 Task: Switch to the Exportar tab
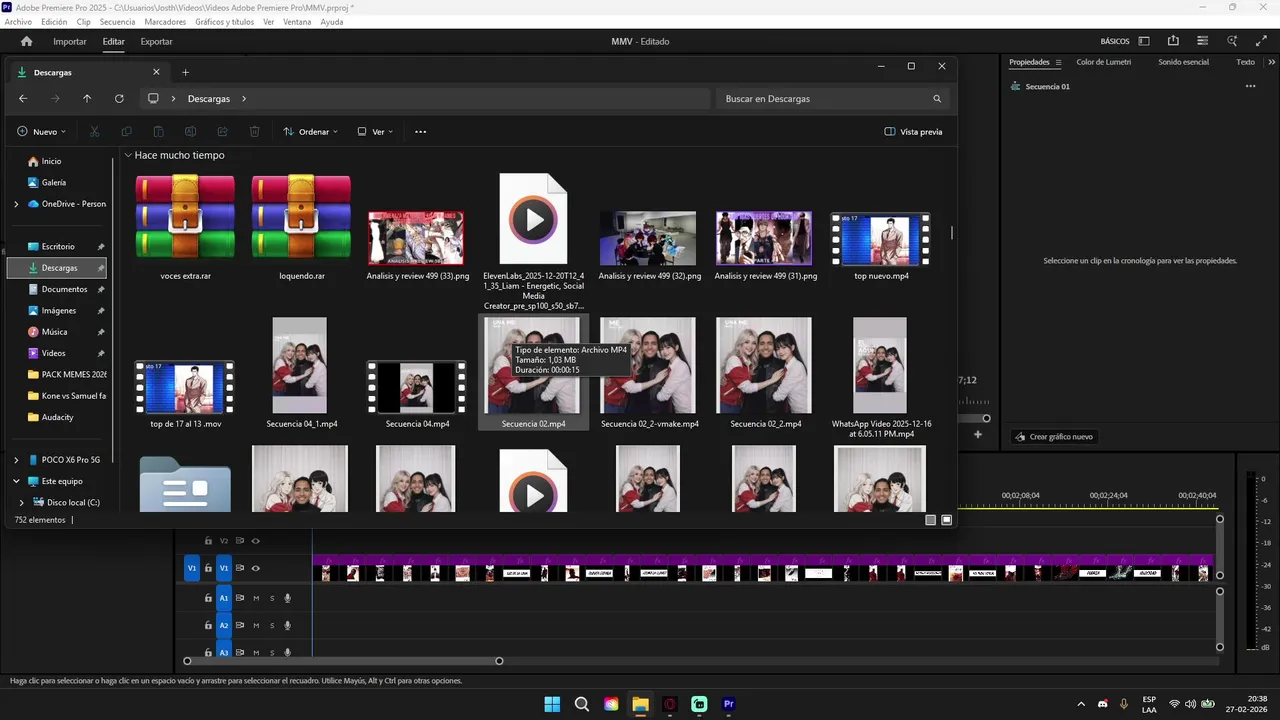[x=156, y=42]
